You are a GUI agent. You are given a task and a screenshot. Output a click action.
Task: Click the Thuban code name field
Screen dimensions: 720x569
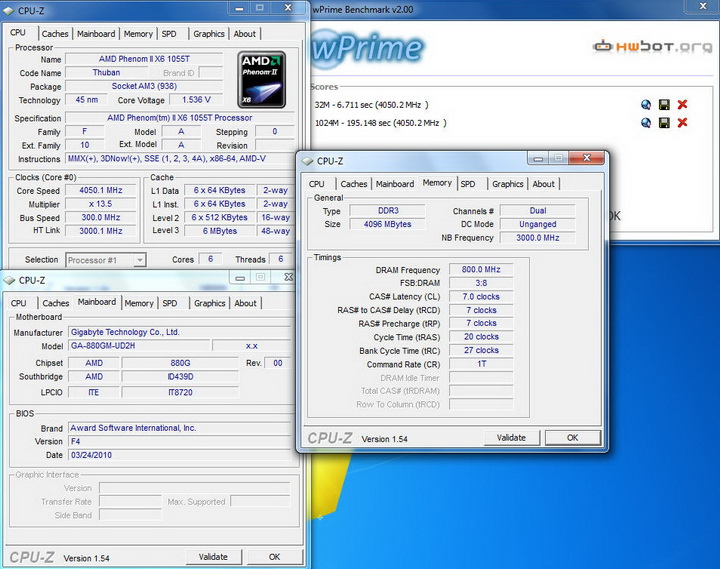click(107, 73)
